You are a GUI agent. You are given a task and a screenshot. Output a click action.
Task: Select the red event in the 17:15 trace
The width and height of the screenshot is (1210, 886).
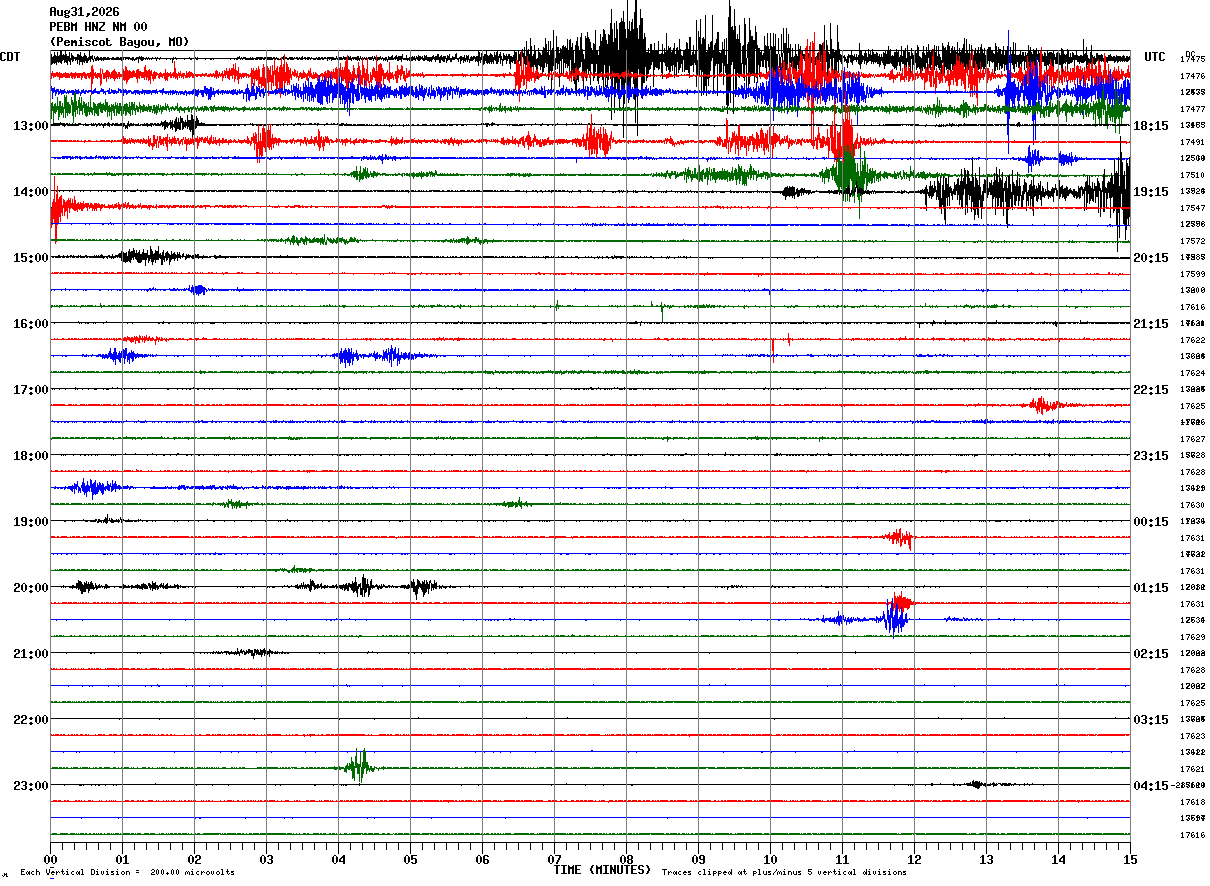(1045, 404)
